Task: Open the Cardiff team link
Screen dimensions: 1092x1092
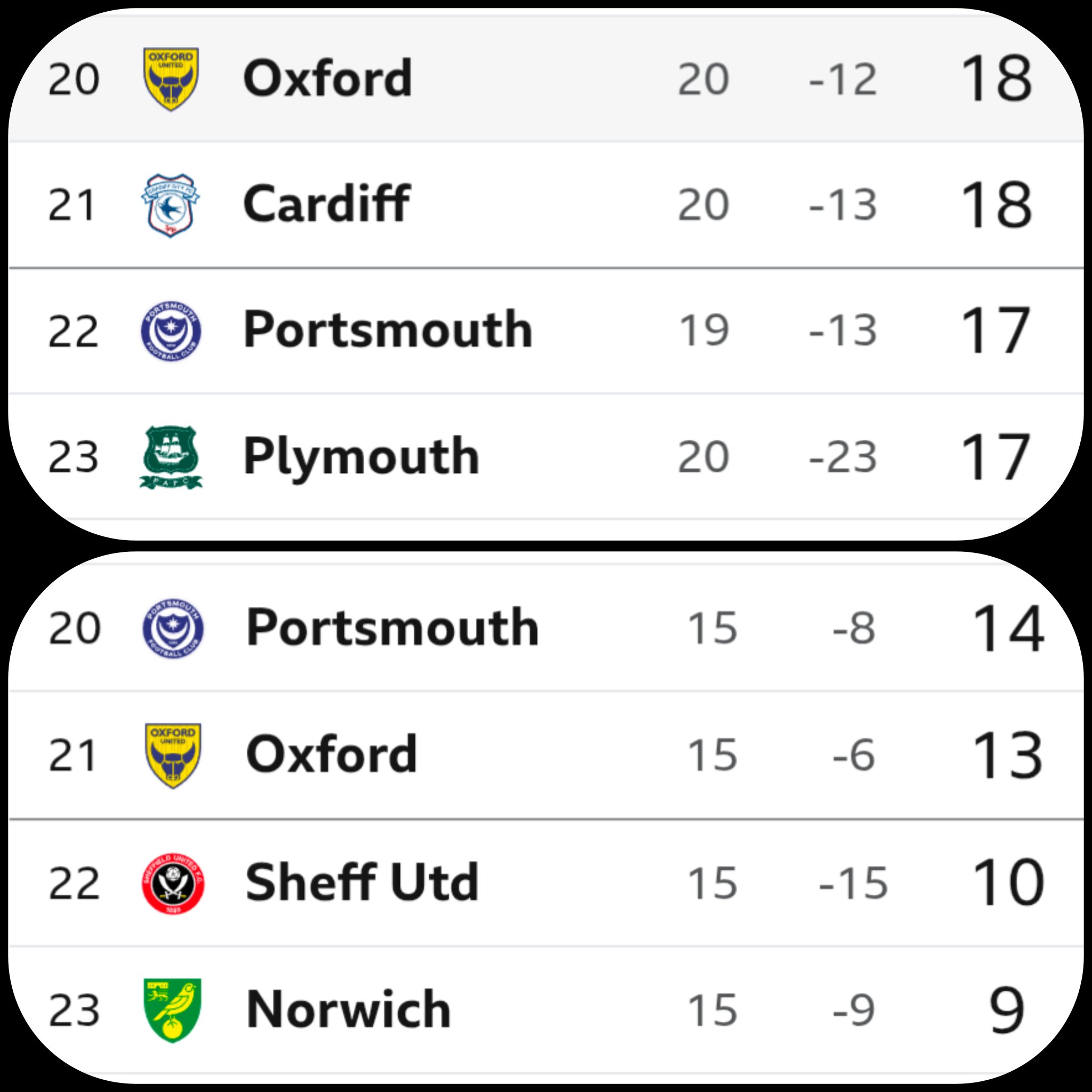Action: (327, 204)
